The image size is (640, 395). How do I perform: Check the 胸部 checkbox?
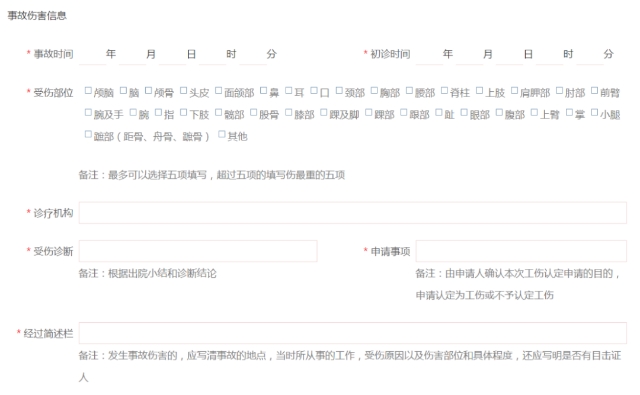(x=374, y=91)
